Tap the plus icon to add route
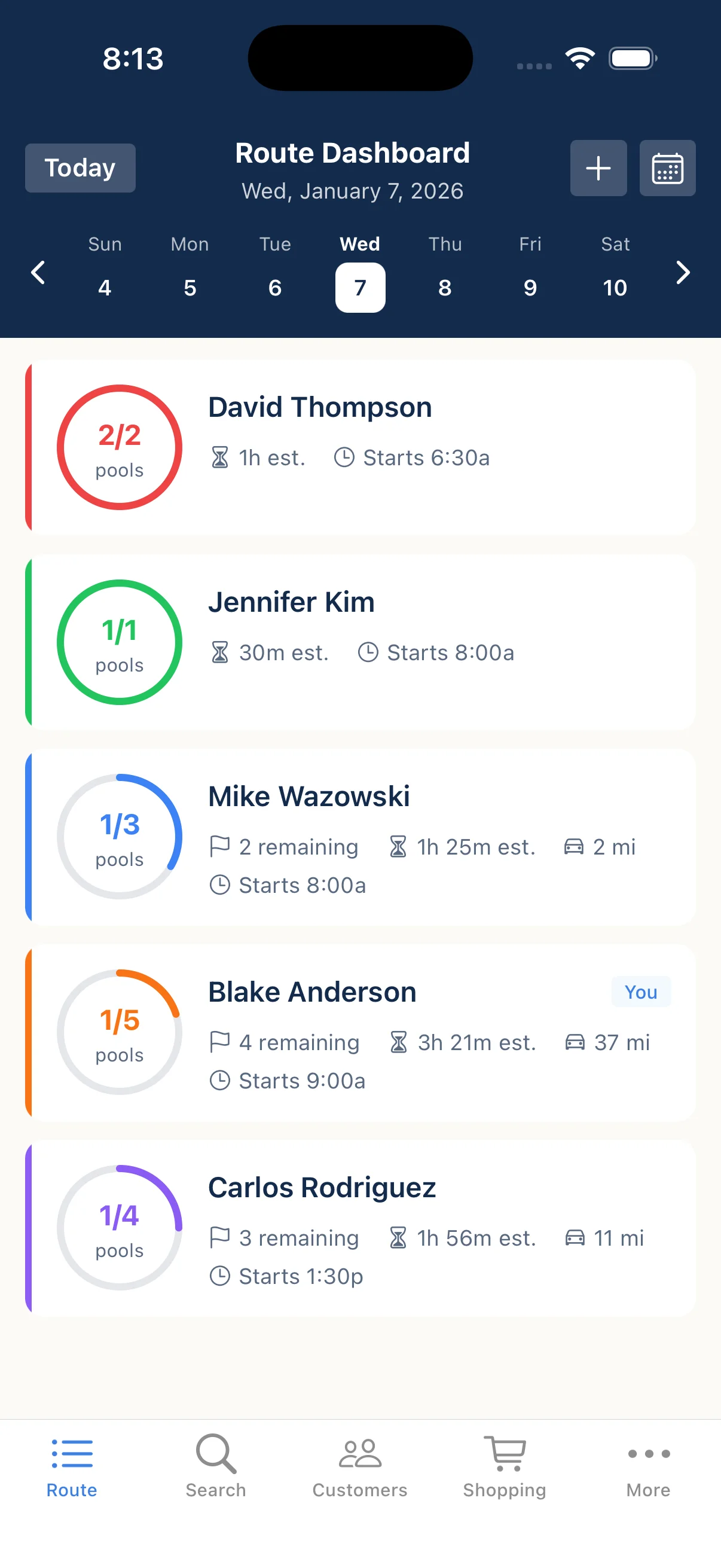The image size is (721, 1568). [597, 168]
